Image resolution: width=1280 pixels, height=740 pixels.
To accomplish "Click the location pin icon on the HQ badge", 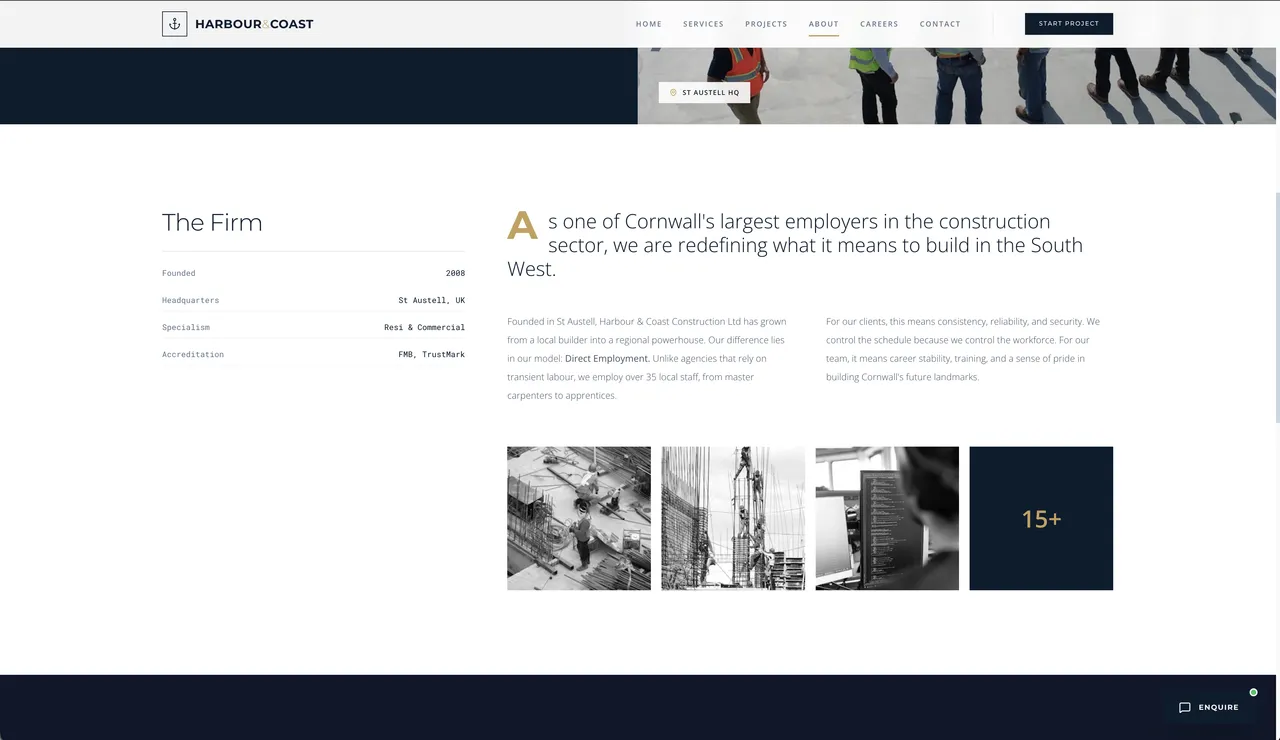I will point(673,93).
